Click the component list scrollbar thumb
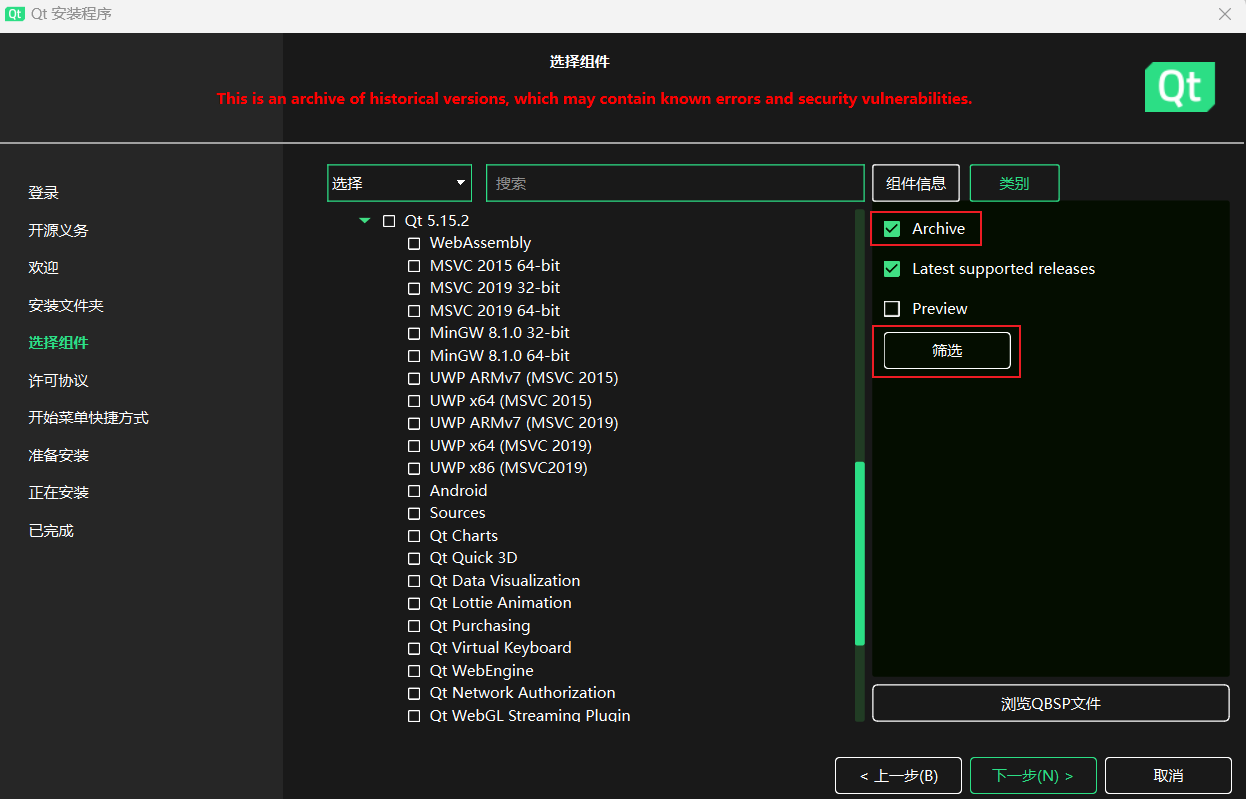 859,553
